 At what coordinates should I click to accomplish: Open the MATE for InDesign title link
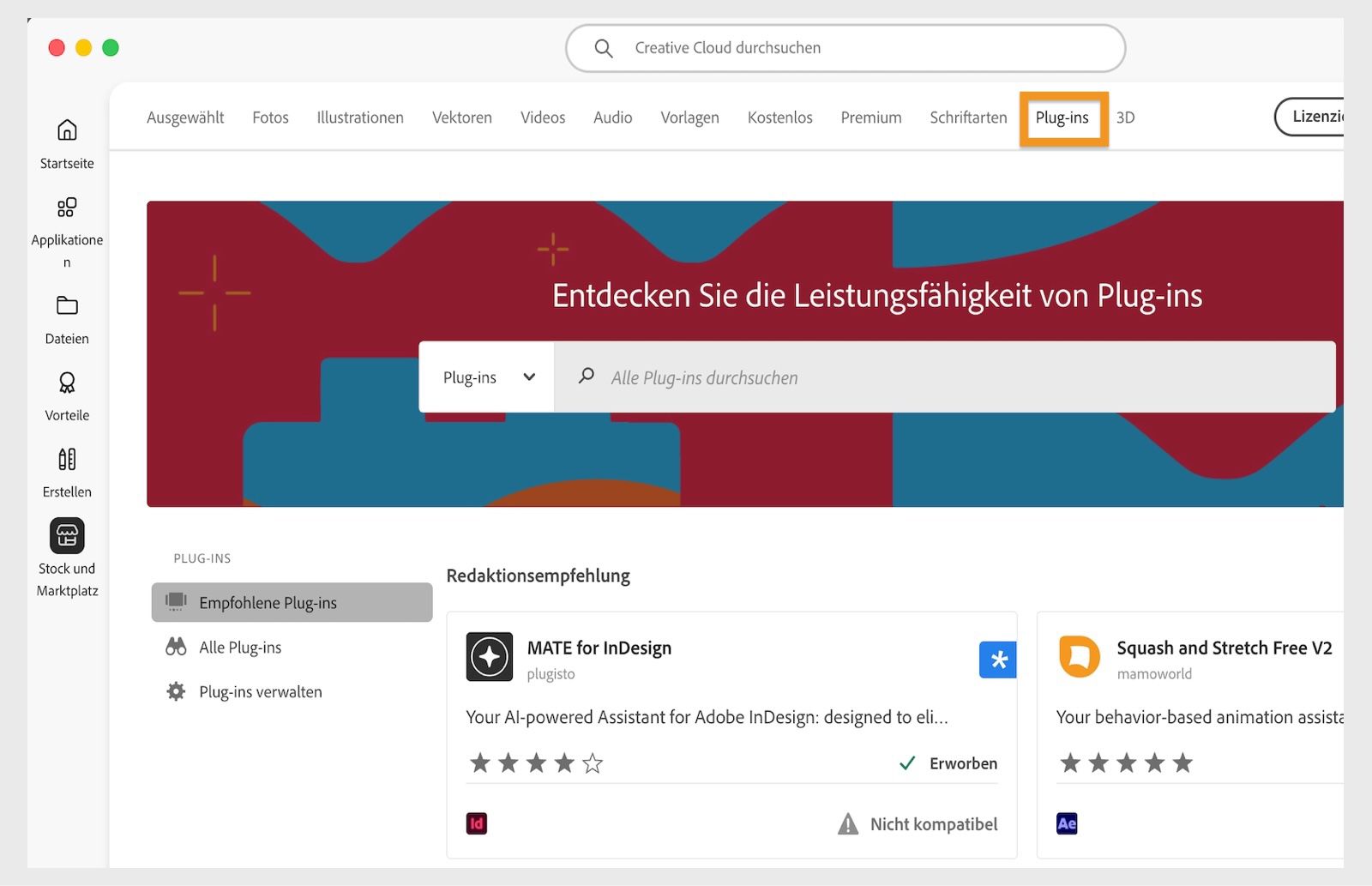click(x=599, y=648)
